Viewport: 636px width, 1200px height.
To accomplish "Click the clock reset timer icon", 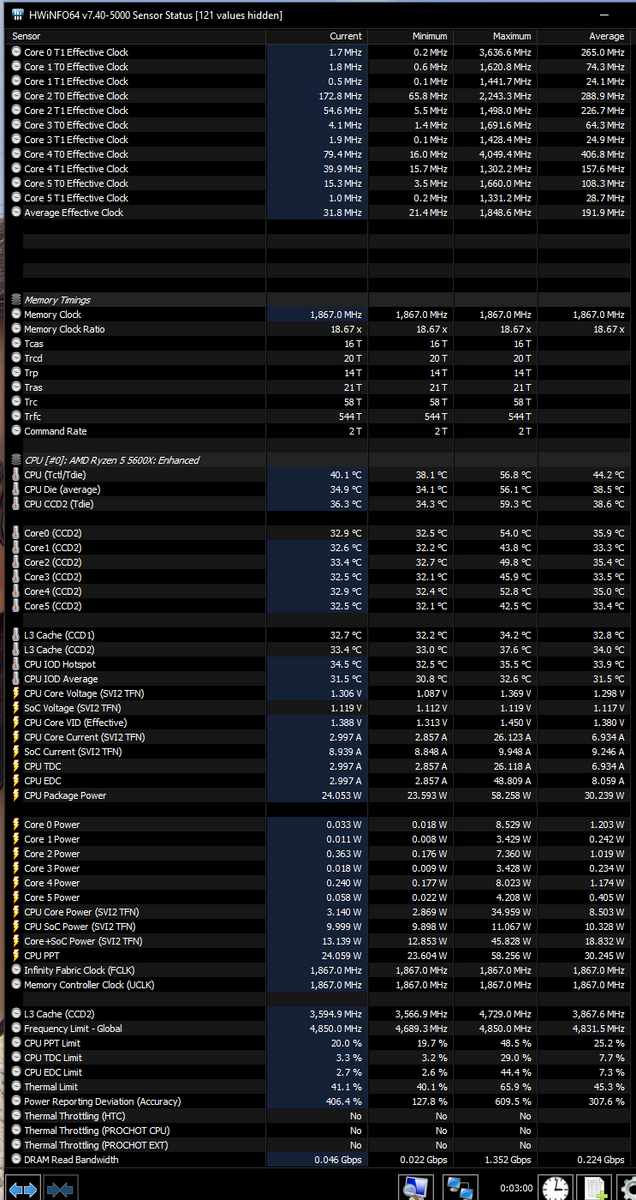I will point(555,1188).
